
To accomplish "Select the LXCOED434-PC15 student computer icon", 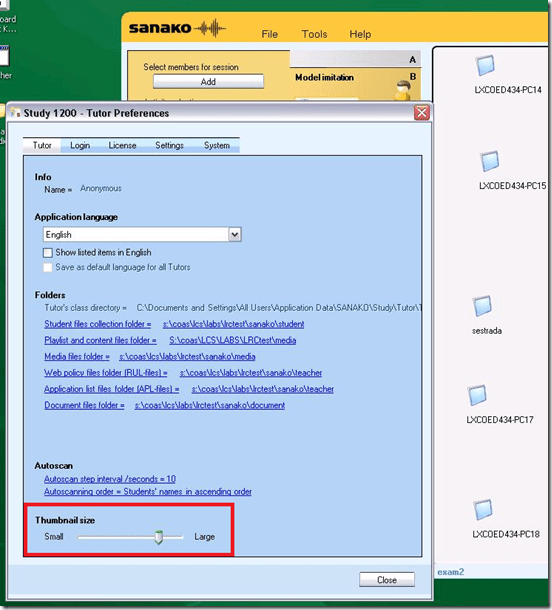I will tap(490, 161).
